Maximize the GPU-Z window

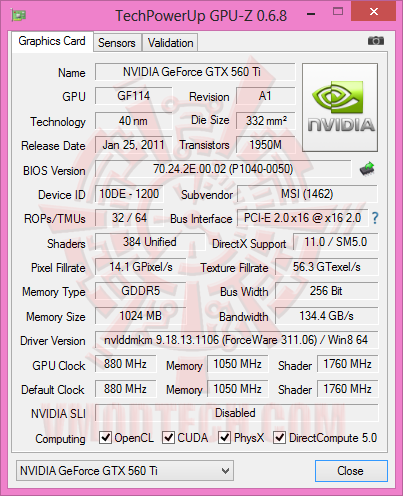coord(338,12)
